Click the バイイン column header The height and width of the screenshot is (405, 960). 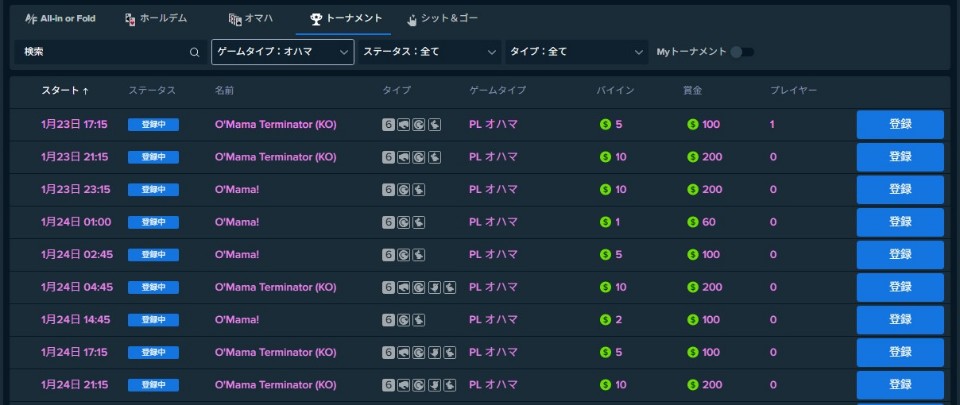tap(615, 91)
